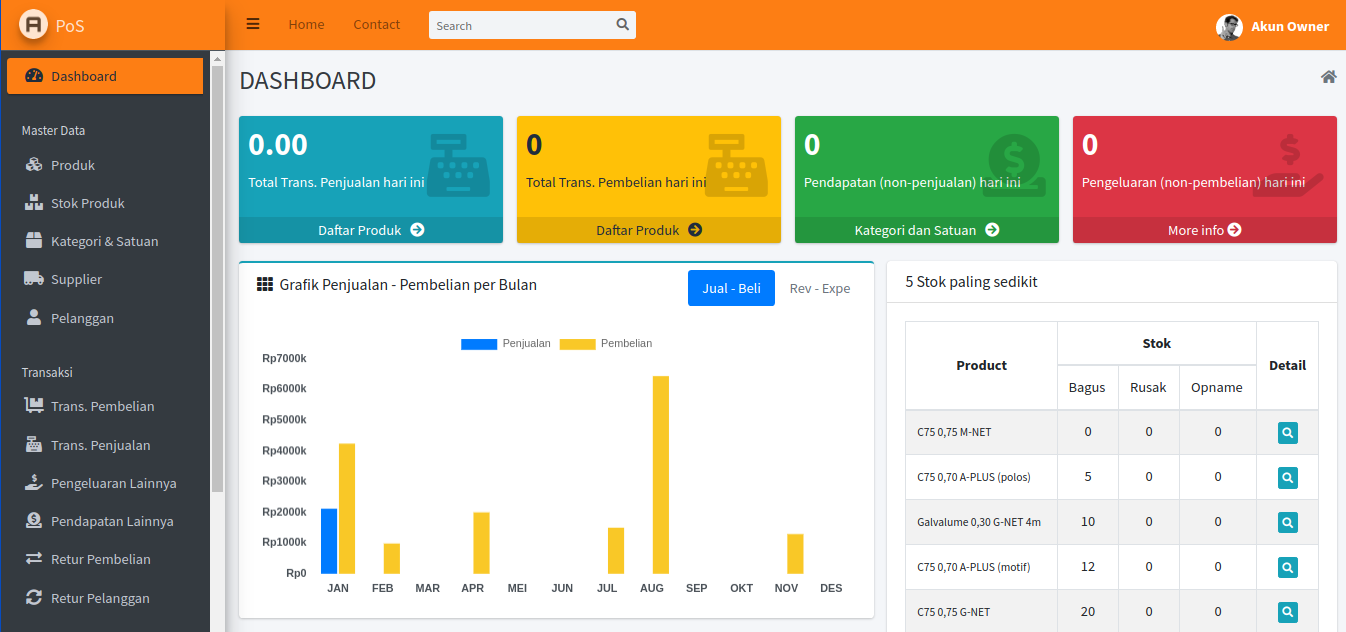Click the blue Penjualan JAN bar

click(329, 541)
